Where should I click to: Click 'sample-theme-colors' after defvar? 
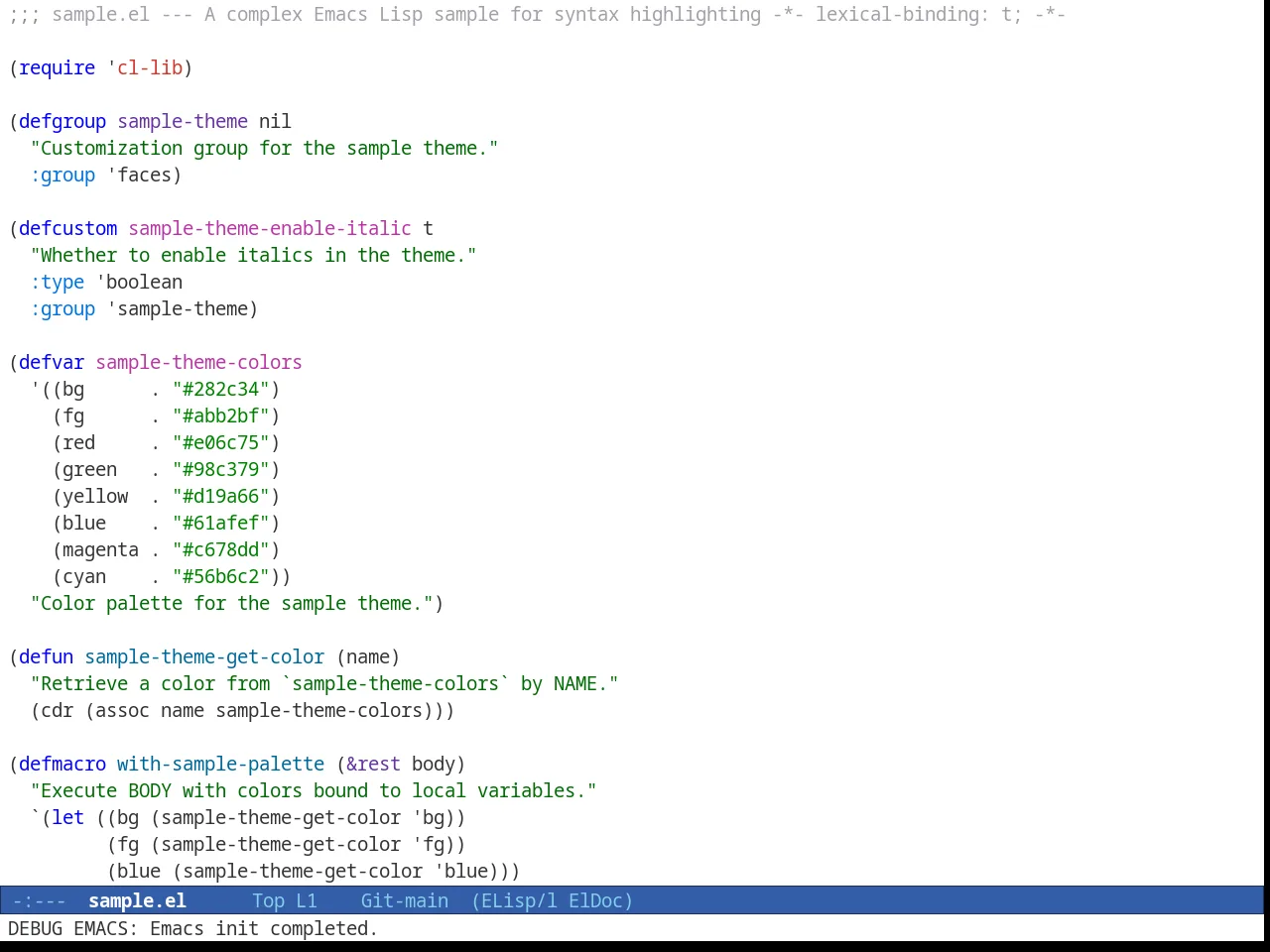click(198, 362)
